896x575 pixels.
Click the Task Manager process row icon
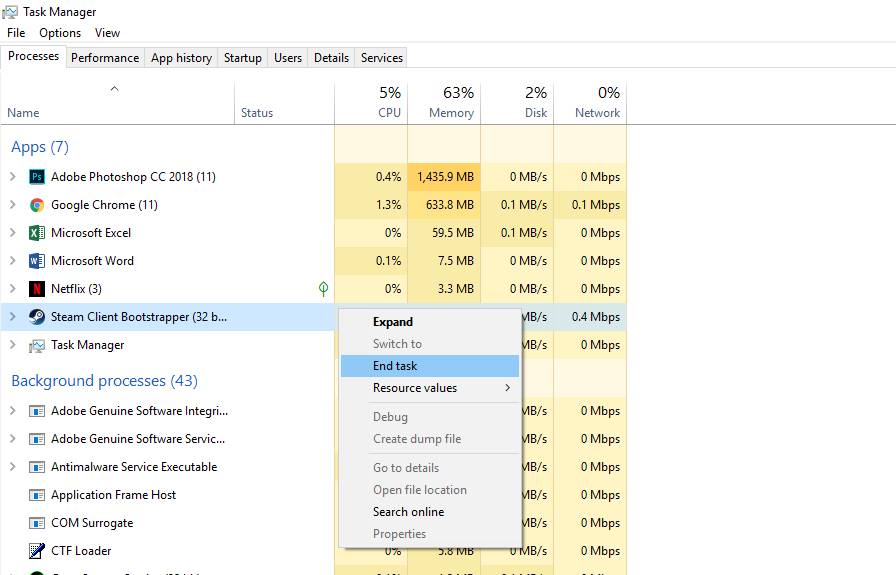[x=37, y=345]
